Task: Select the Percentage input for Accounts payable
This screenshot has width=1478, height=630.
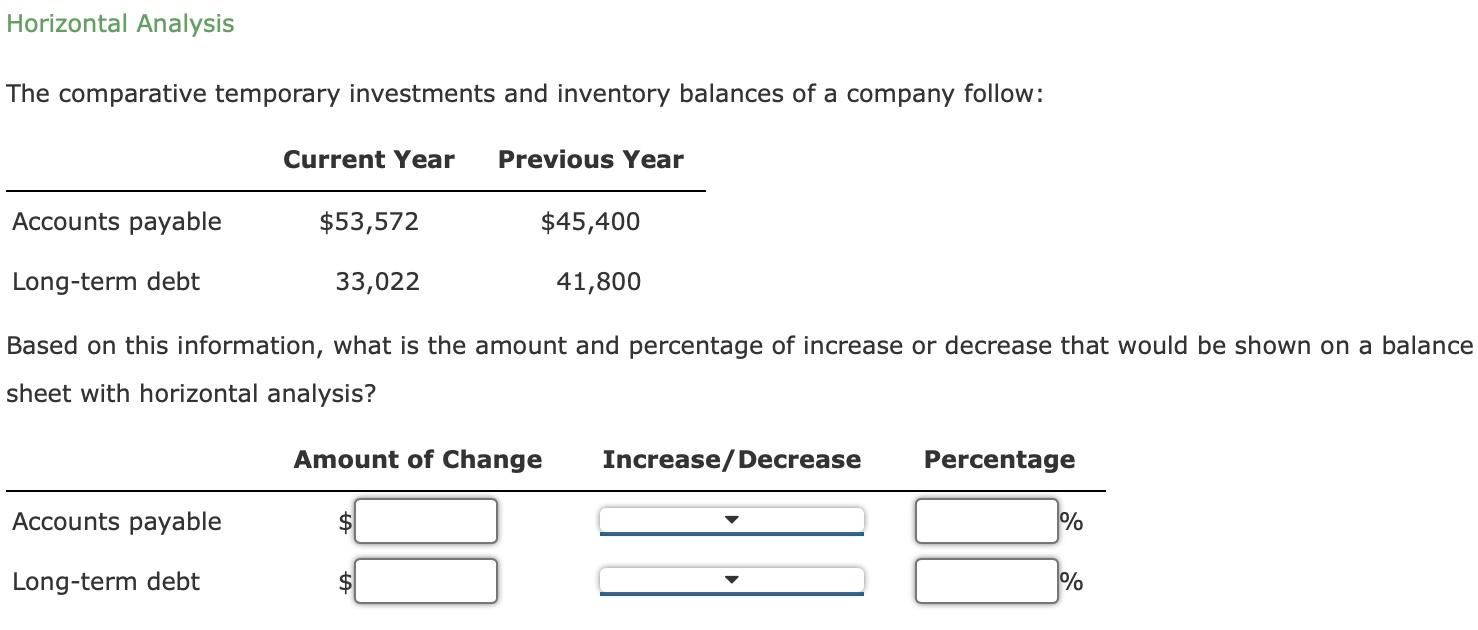Action: (x=986, y=521)
